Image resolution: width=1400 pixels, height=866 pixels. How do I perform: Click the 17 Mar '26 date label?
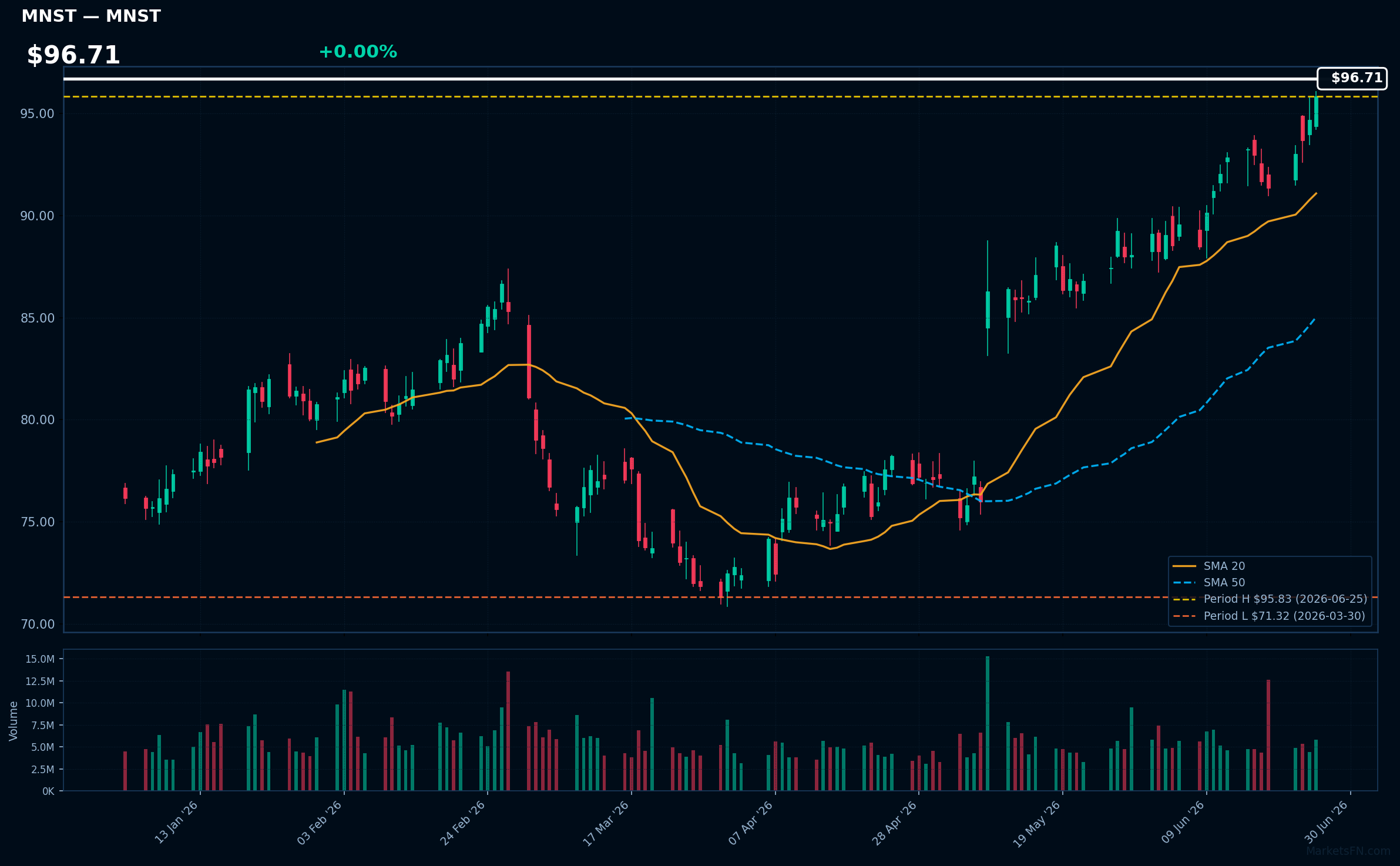606,823
